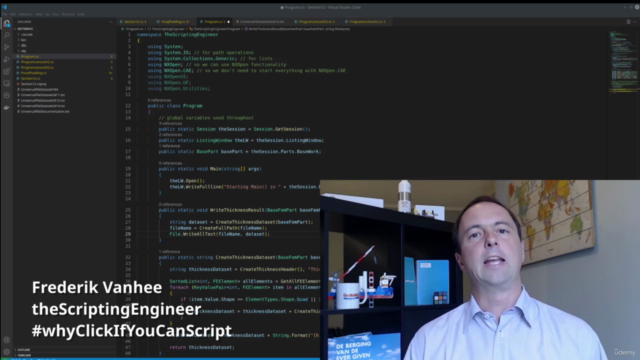This screenshot has height=360, width=640.
Task: Click the references CodeLens above theSession declaration
Action: tap(170, 123)
